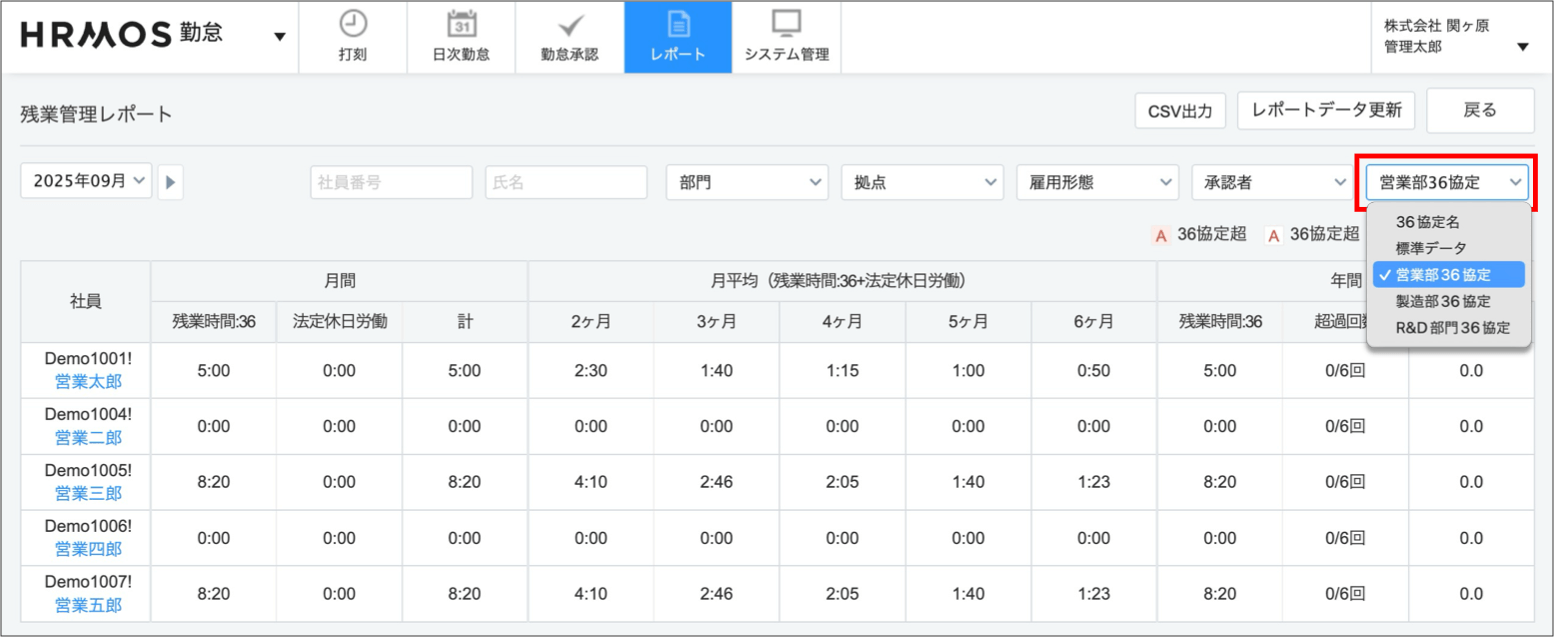This screenshot has width=1554, height=637.
Task: Open the 承認者 filter dropdown
Action: coord(1272,182)
